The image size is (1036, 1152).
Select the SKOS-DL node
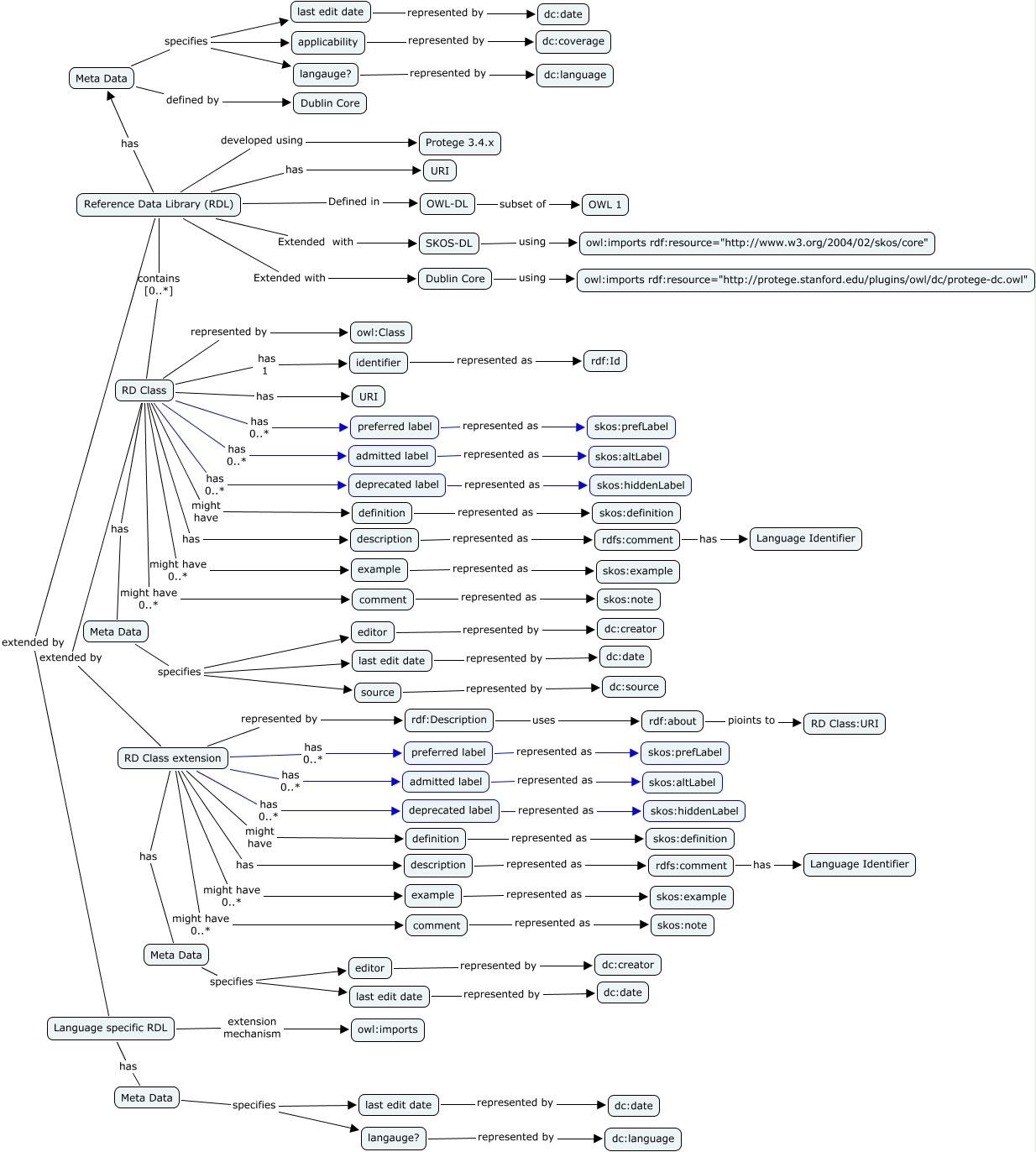click(x=449, y=243)
